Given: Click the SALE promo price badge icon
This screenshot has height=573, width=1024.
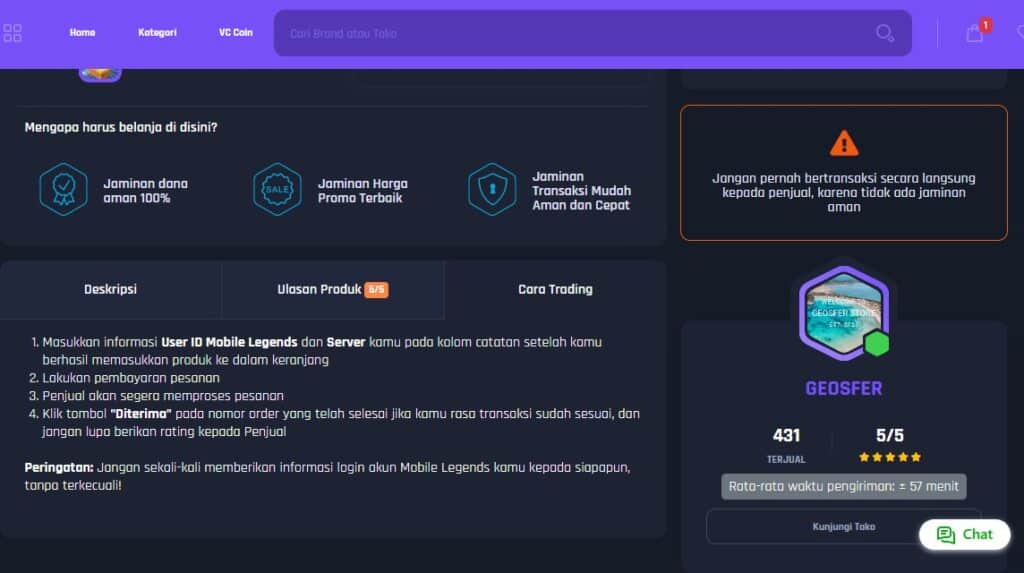Looking at the screenshot, I should 277,189.
